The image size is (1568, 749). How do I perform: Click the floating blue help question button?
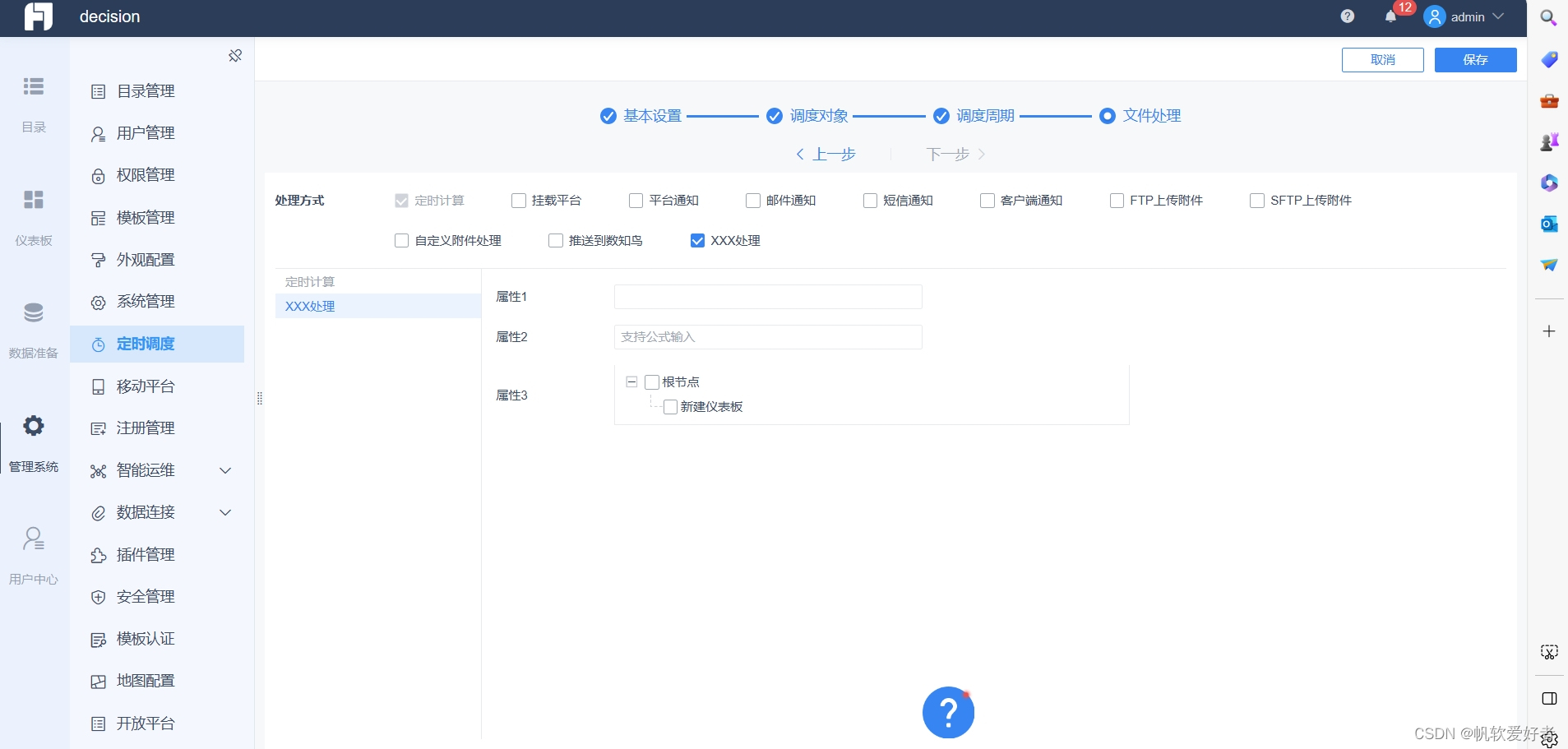[948, 712]
